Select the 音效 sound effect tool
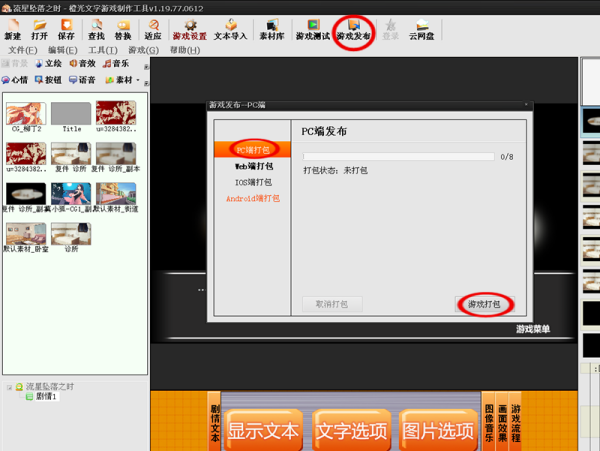 (x=82, y=63)
